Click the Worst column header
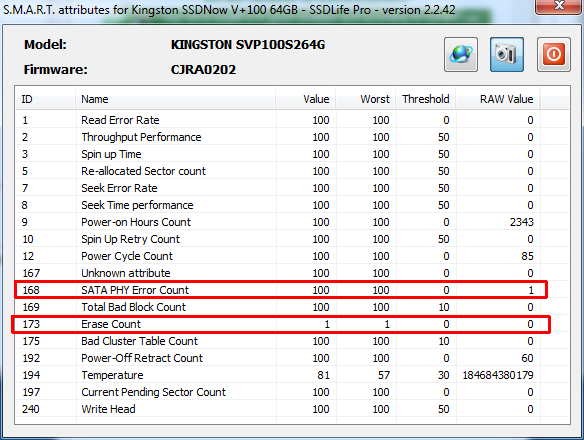 (x=365, y=99)
